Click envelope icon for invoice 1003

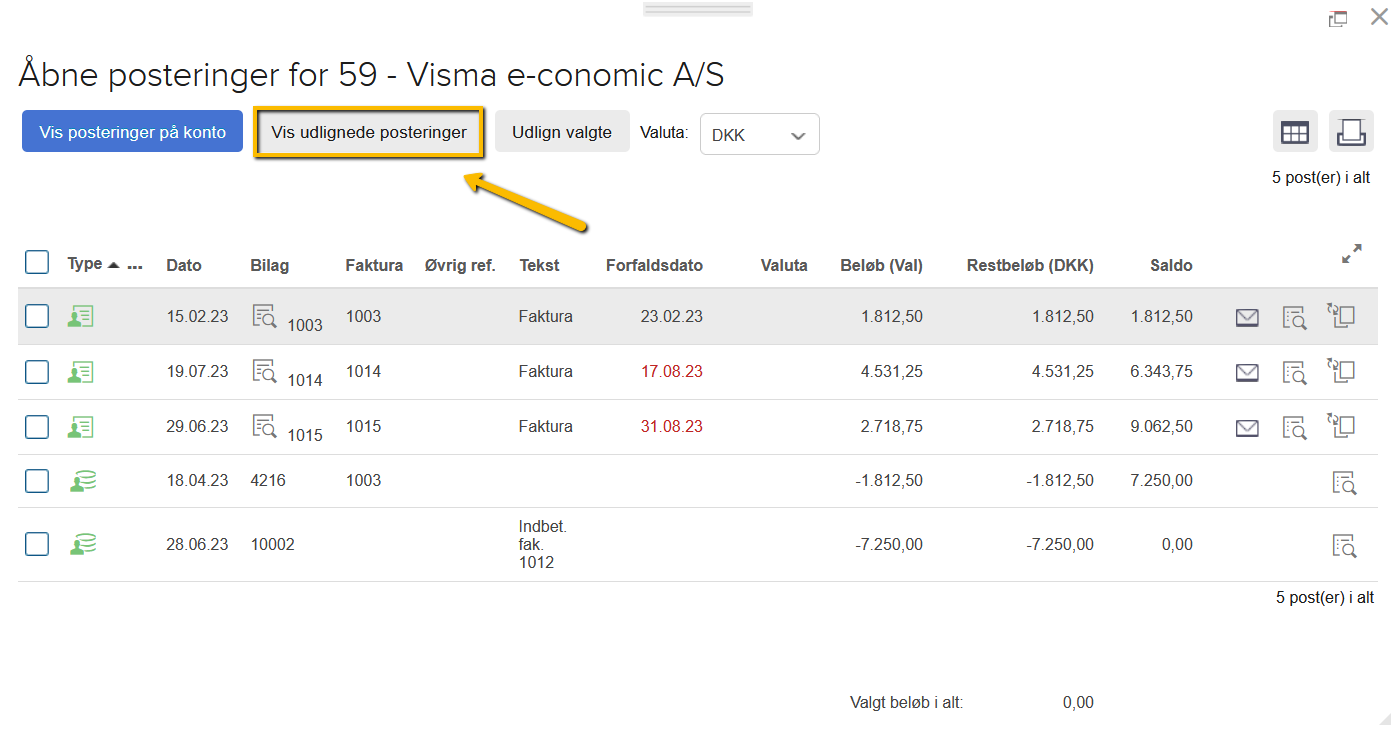pos(1247,317)
